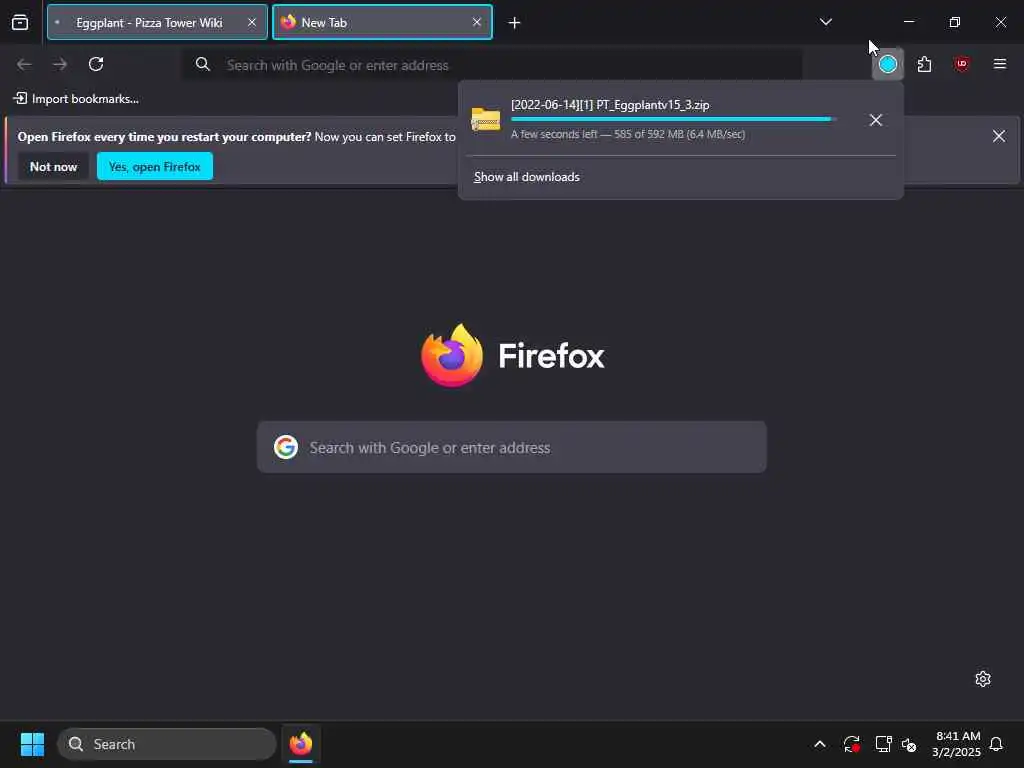
Task: Close the Eggplant - Pizza Tower Wiki tab
Action: pyautogui.click(x=252, y=23)
